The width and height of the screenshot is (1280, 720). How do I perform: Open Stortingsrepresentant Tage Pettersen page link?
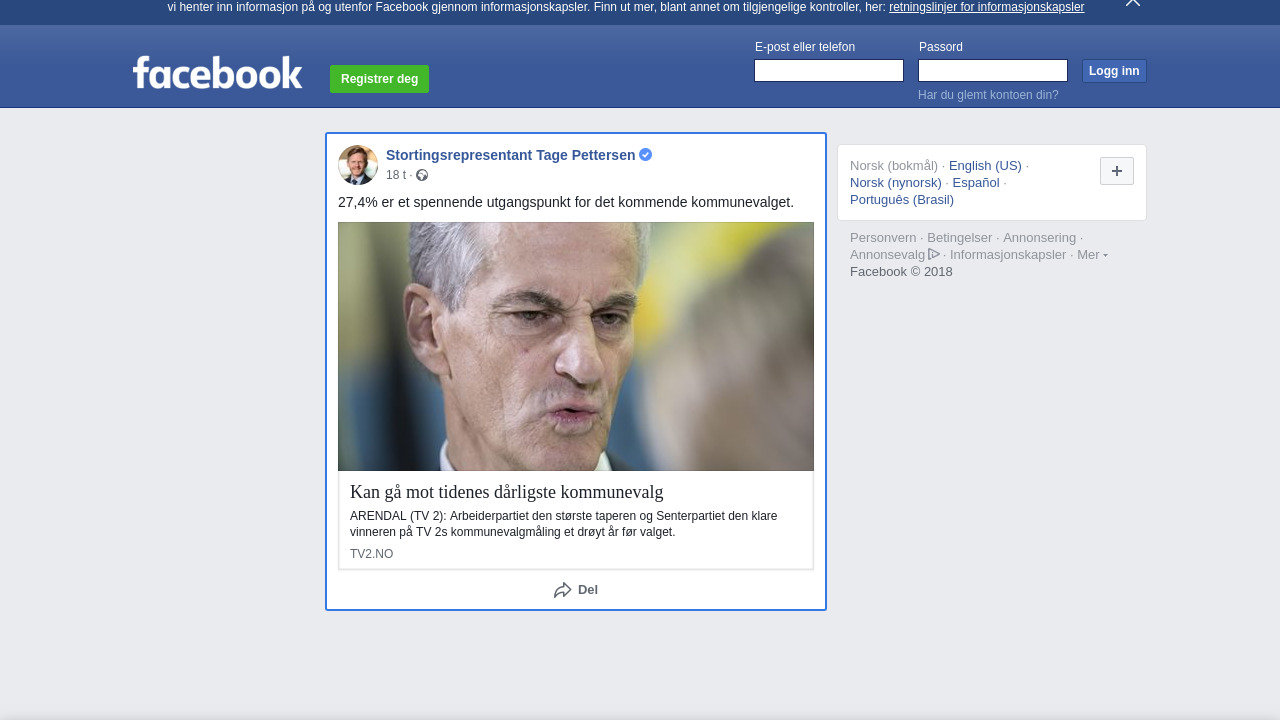510,155
